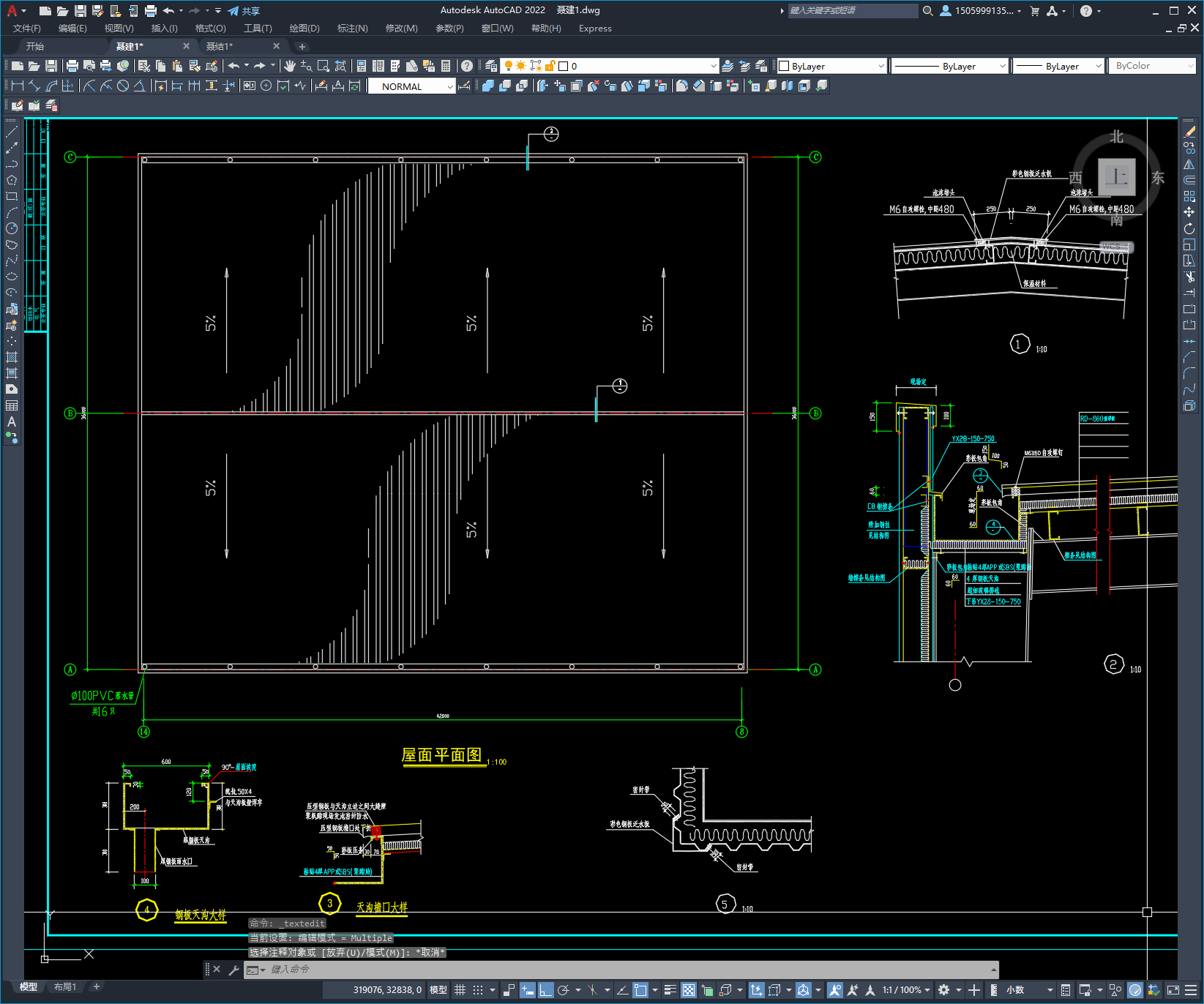The width and height of the screenshot is (1204, 1004).
Task: Open the 小数 units dropdown in status bar
Action: [x=1030, y=990]
